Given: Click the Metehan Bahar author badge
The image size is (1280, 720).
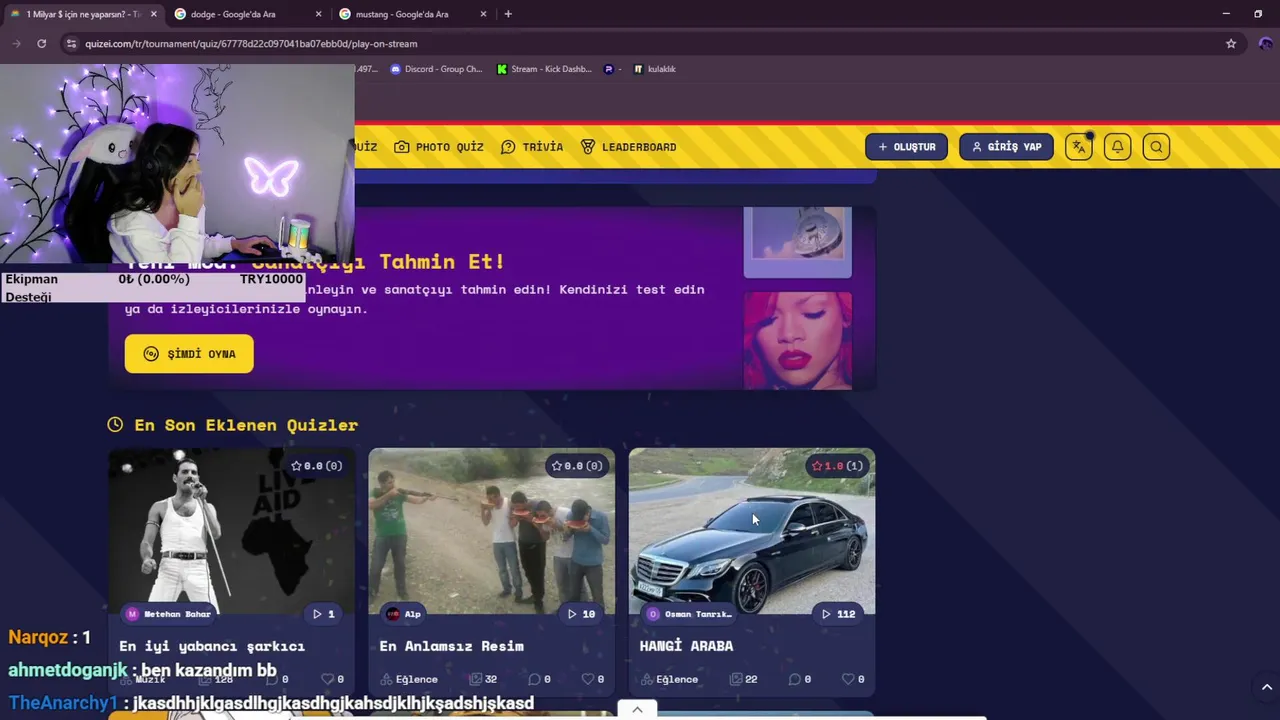Looking at the screenshot, I should point(168,614).
